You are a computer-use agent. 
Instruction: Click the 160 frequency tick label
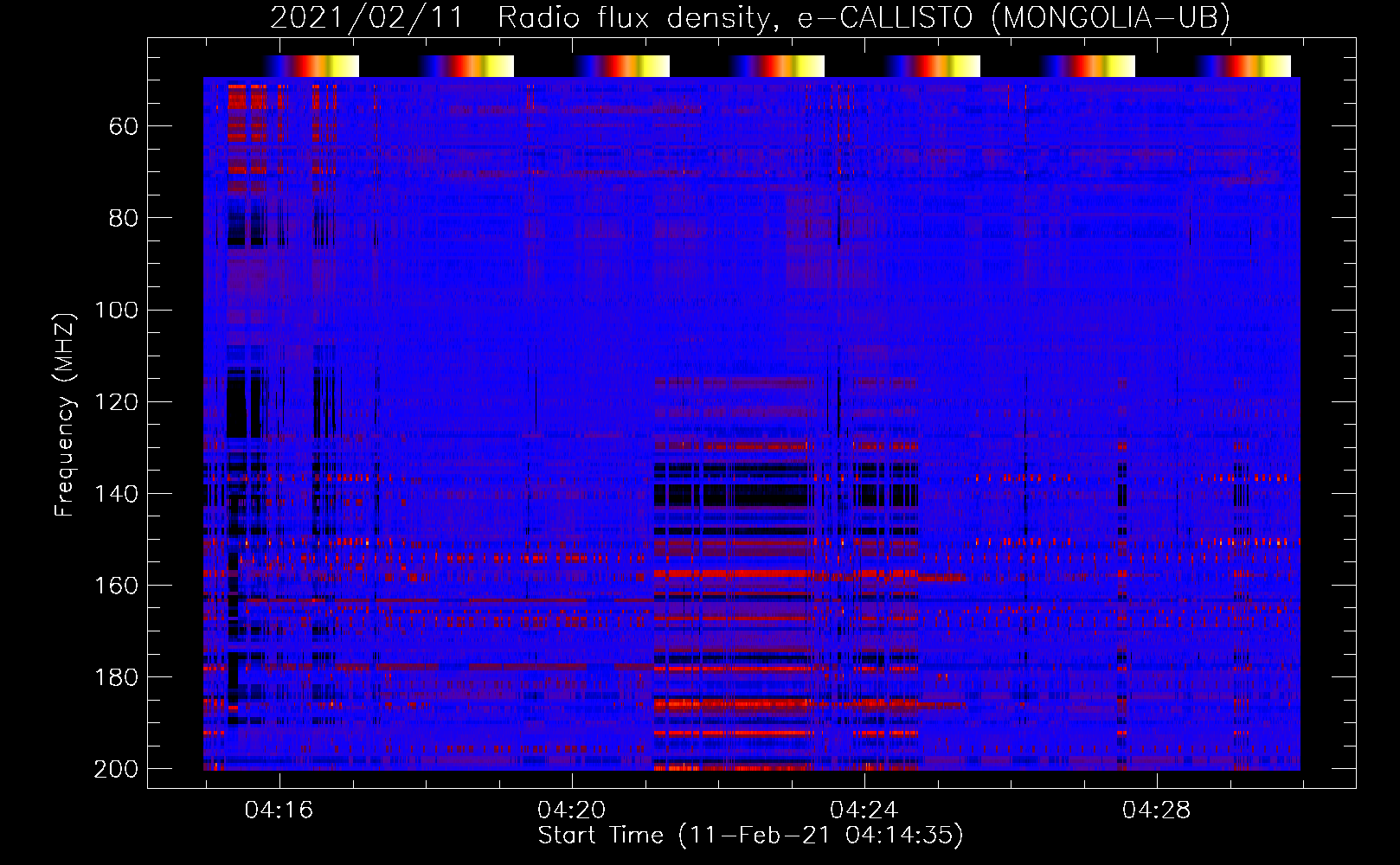point(116,586)
